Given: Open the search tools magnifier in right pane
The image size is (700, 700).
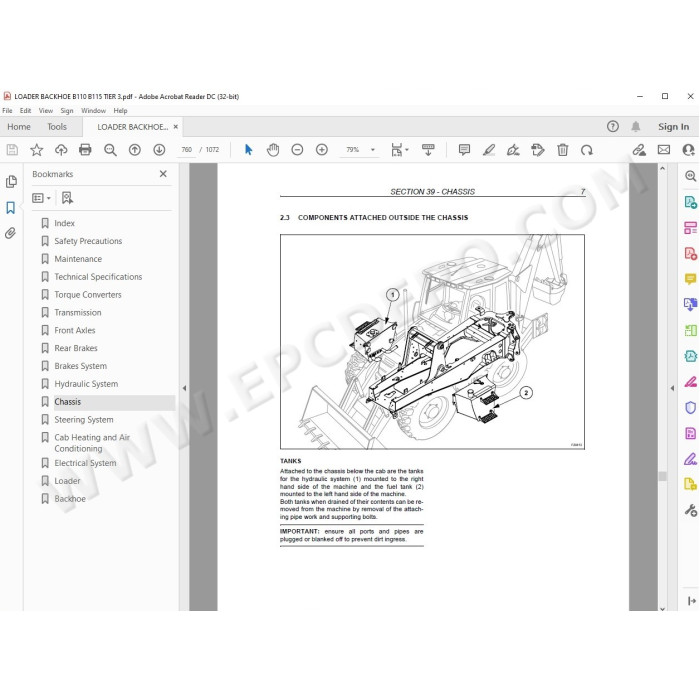Looking at the screenshot, I should click(691, 176).
